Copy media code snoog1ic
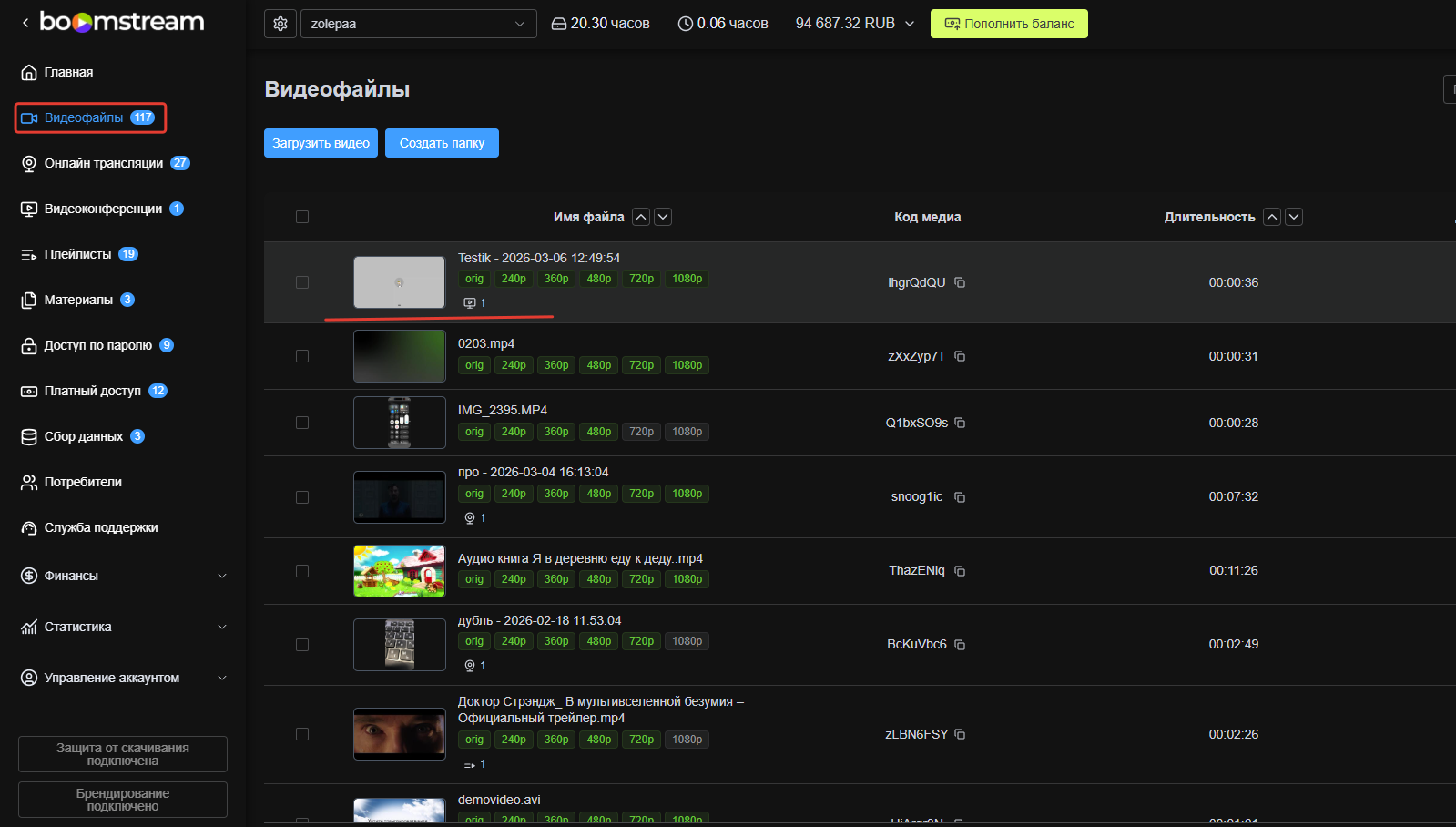 click(x=960, y=497)
